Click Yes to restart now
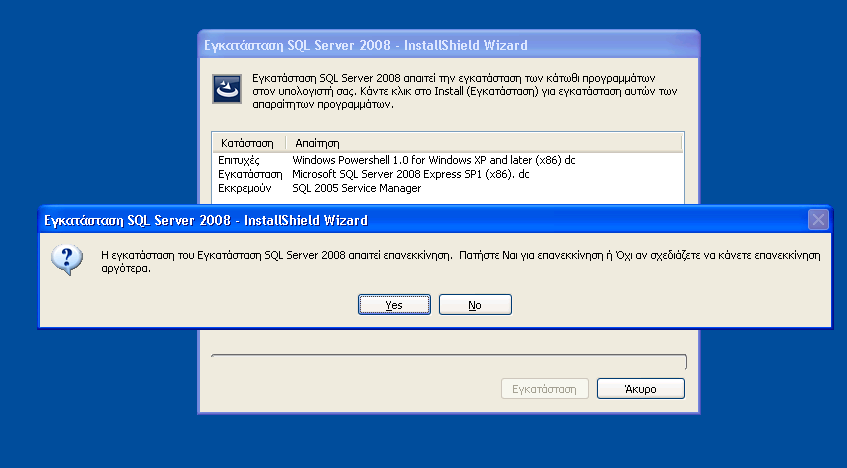 [x=394, y=305]
